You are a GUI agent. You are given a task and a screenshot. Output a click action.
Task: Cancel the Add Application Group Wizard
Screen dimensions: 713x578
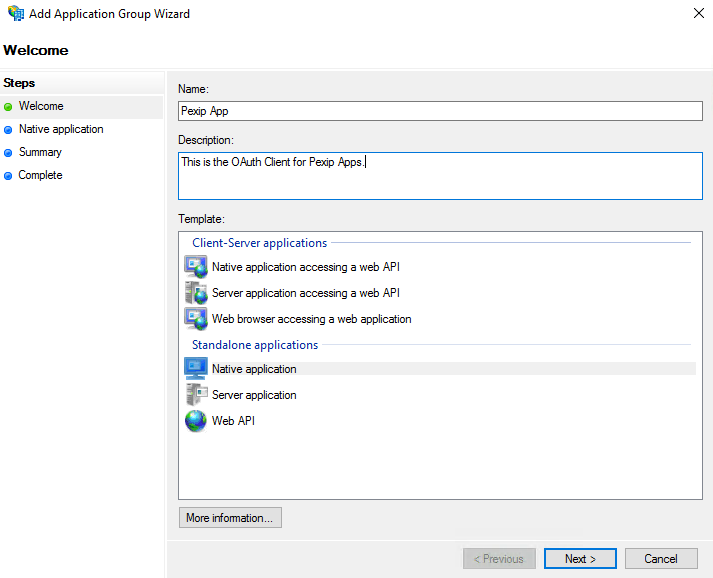click(x=661, y=558)
